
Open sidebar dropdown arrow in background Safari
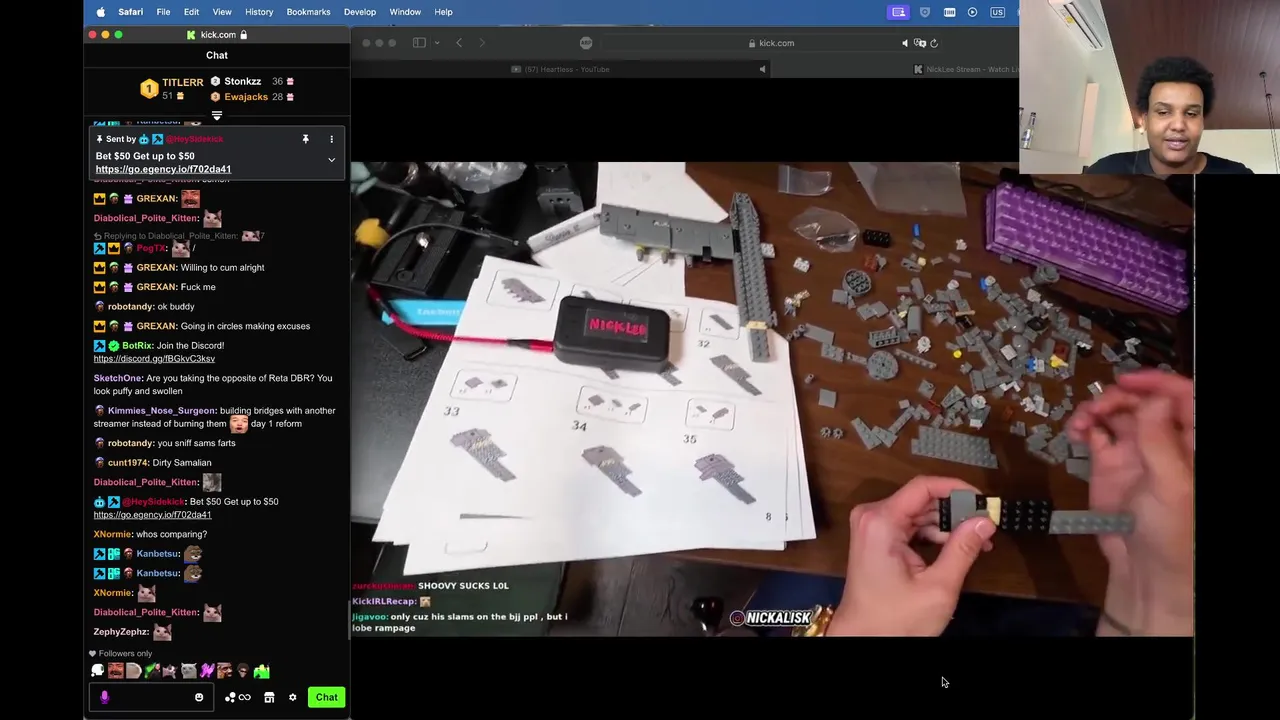[x=437, y=43]
